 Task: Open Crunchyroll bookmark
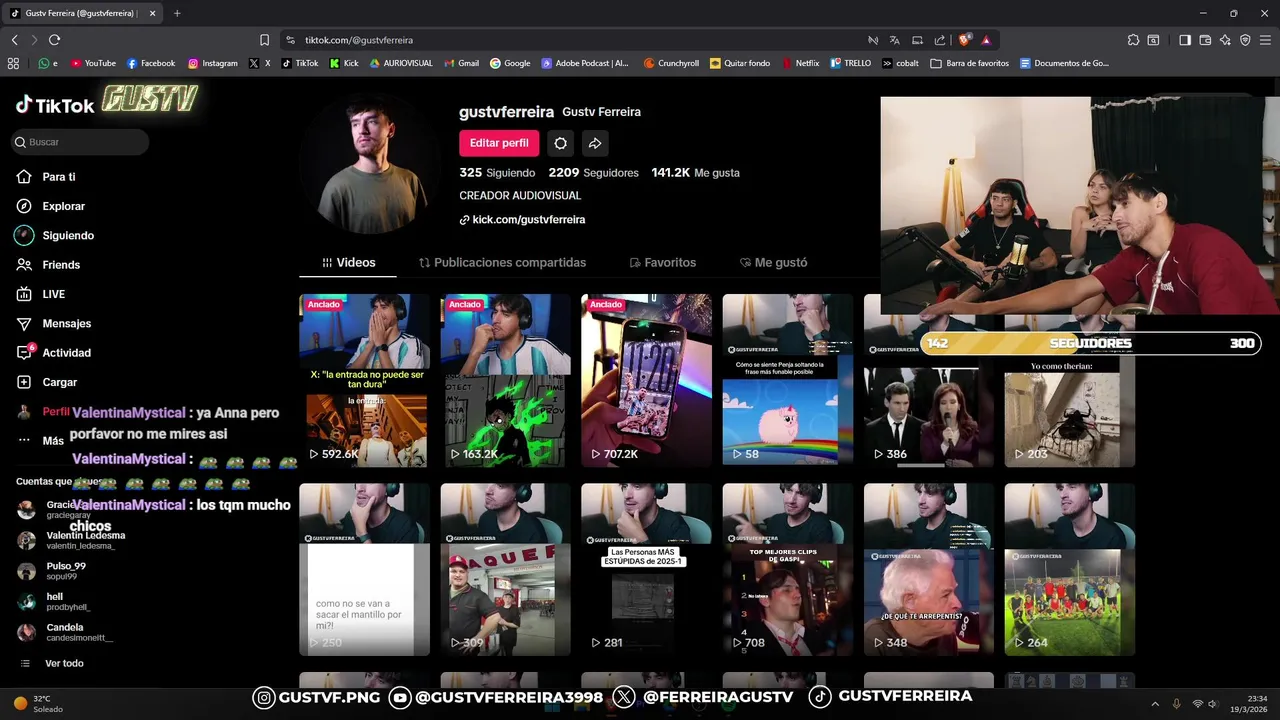[671, 63]
